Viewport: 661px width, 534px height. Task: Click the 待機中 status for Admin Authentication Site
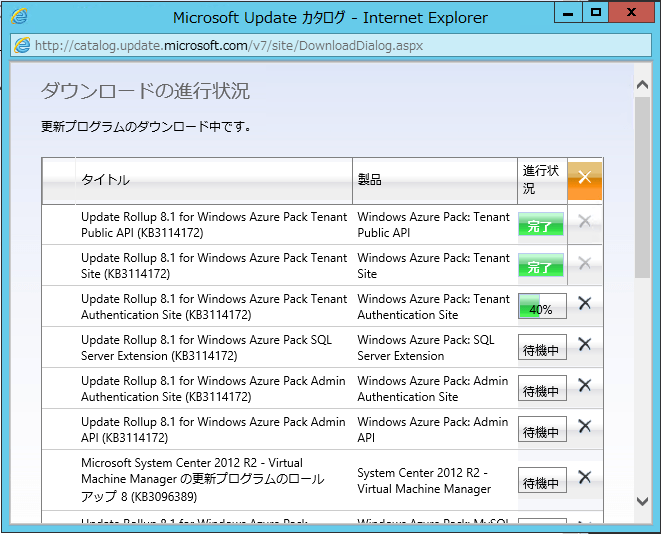542,388
